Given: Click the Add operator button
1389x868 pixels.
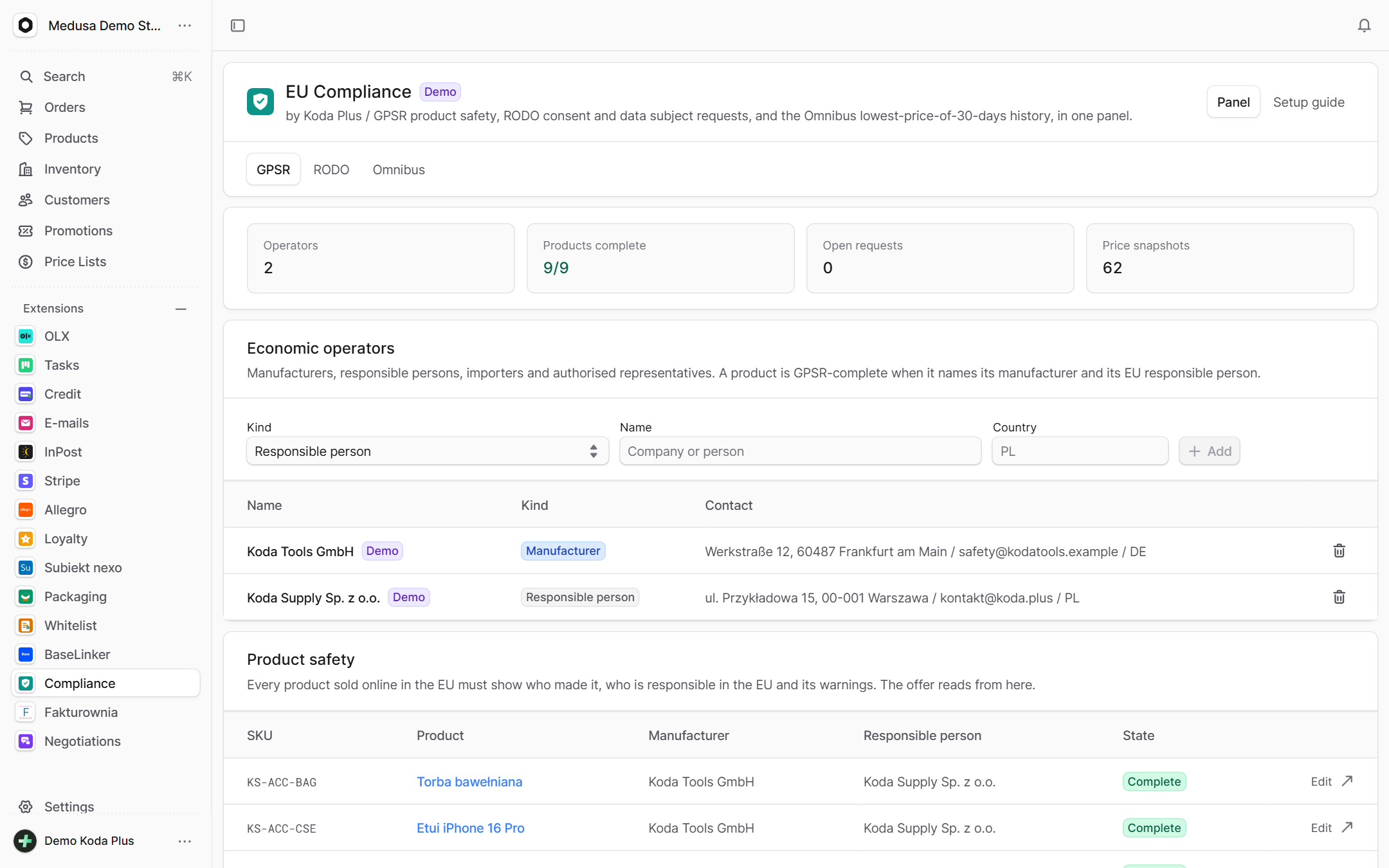Looking at the screenshot, I should click(x=1210, y=451).
